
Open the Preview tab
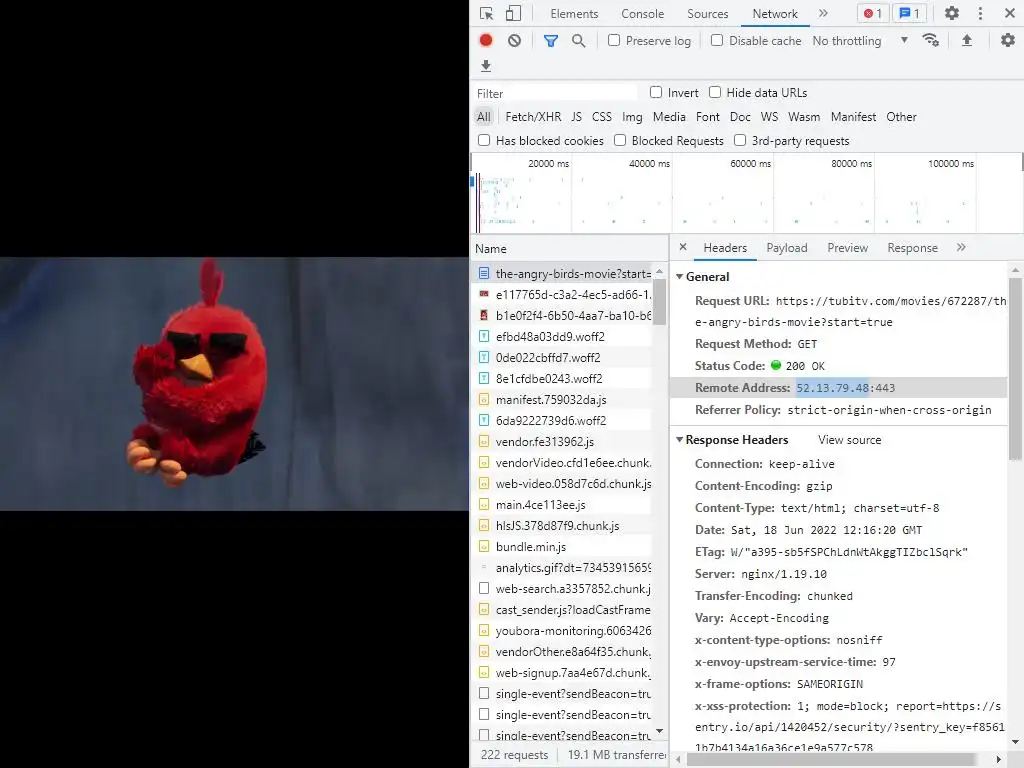848,248
